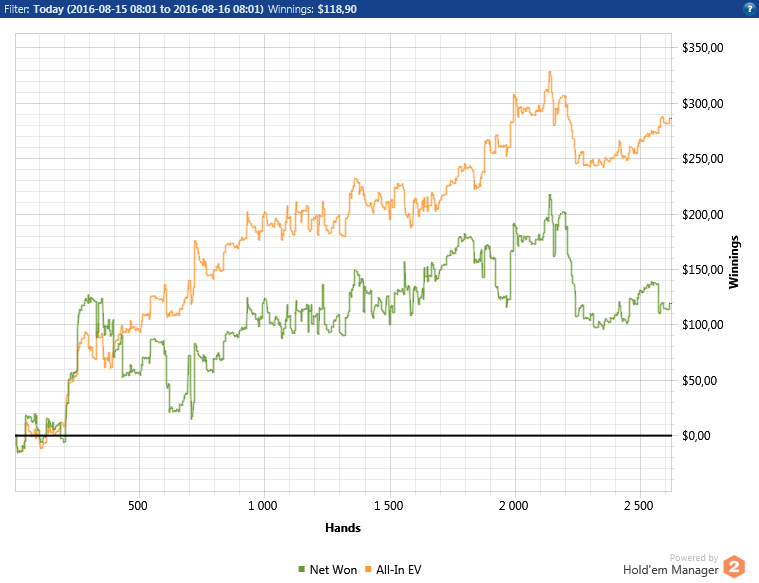The image size is (759, 583).
Task: Click the 2 000 hands axis label
Action: click(514, 506)
